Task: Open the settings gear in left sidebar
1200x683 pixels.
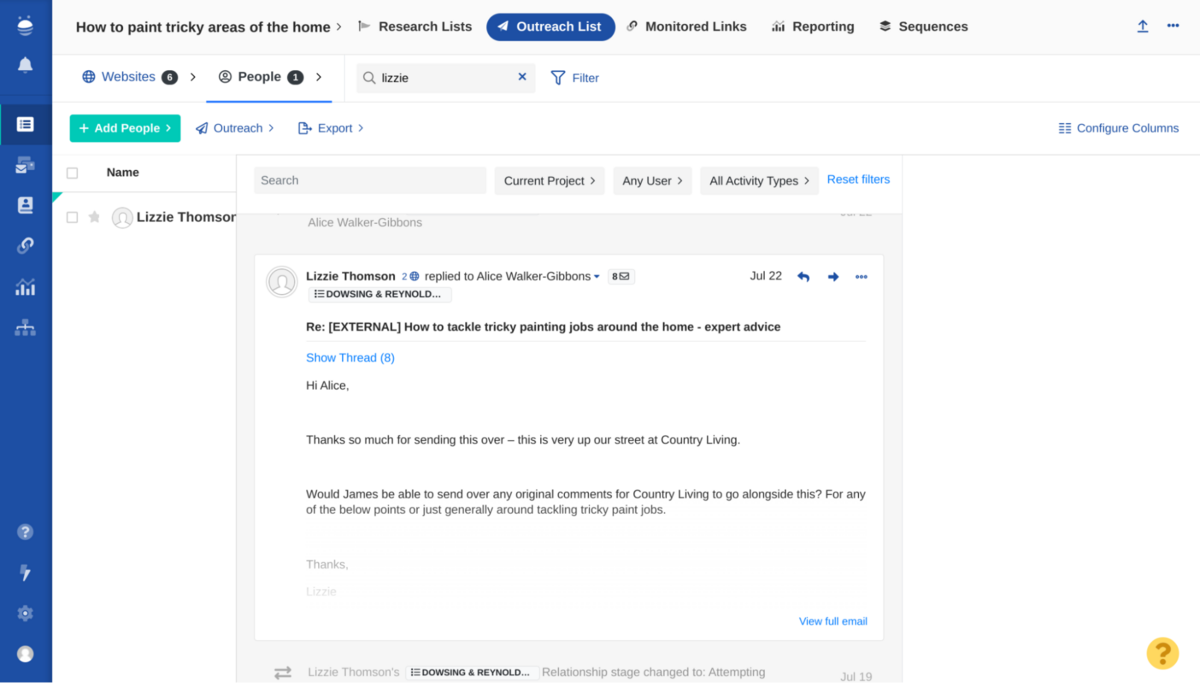Action: (x=25, y=613)
